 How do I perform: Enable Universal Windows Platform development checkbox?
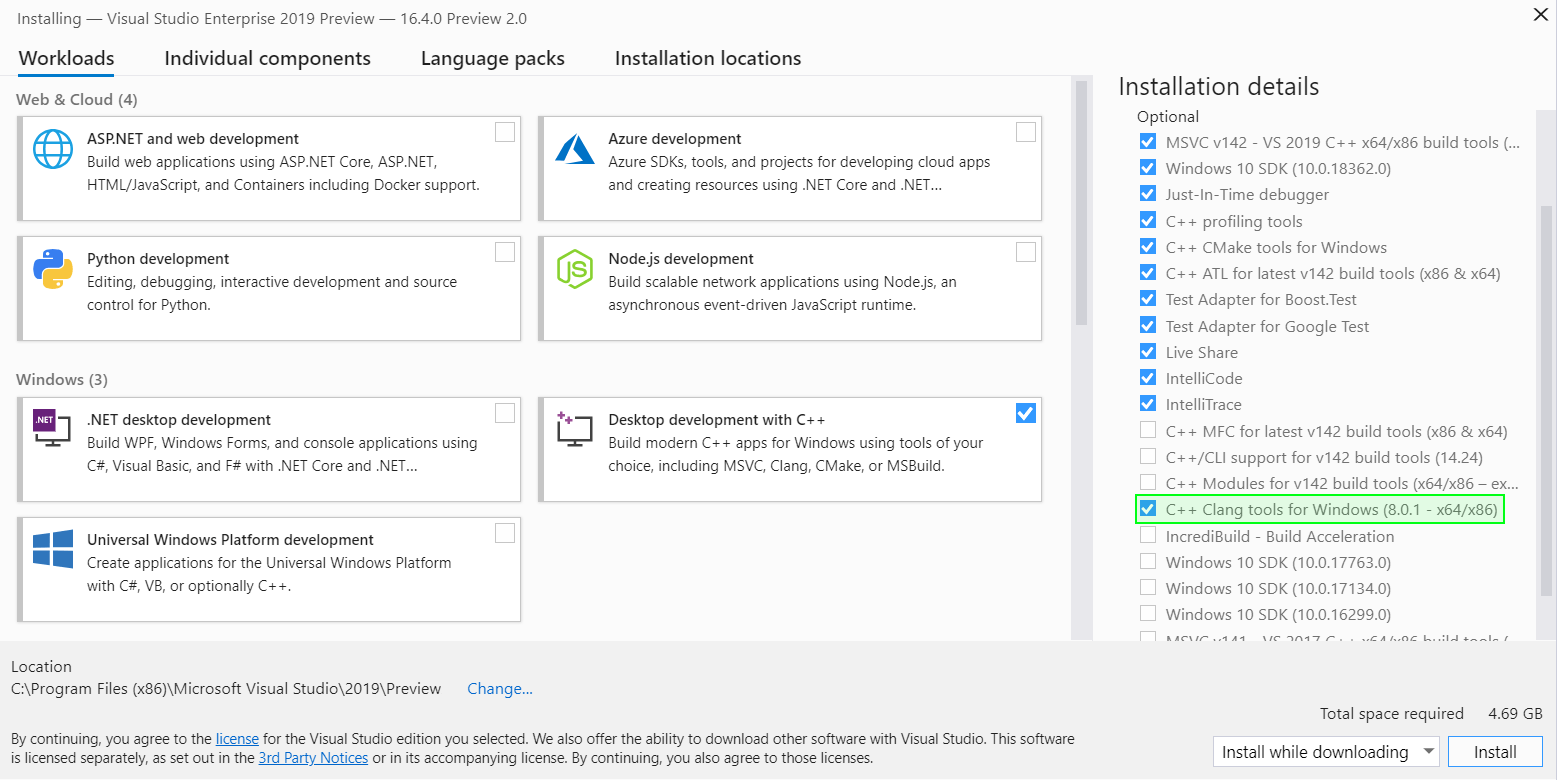[505, 533]
